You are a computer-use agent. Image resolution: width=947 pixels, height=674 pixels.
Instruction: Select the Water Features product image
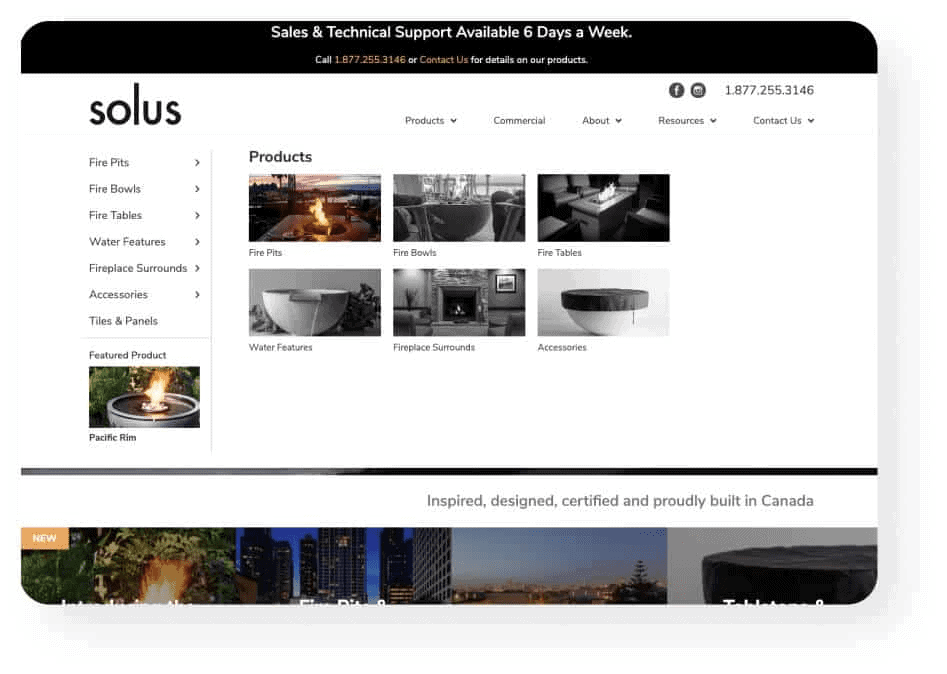[x=314, y=301]
